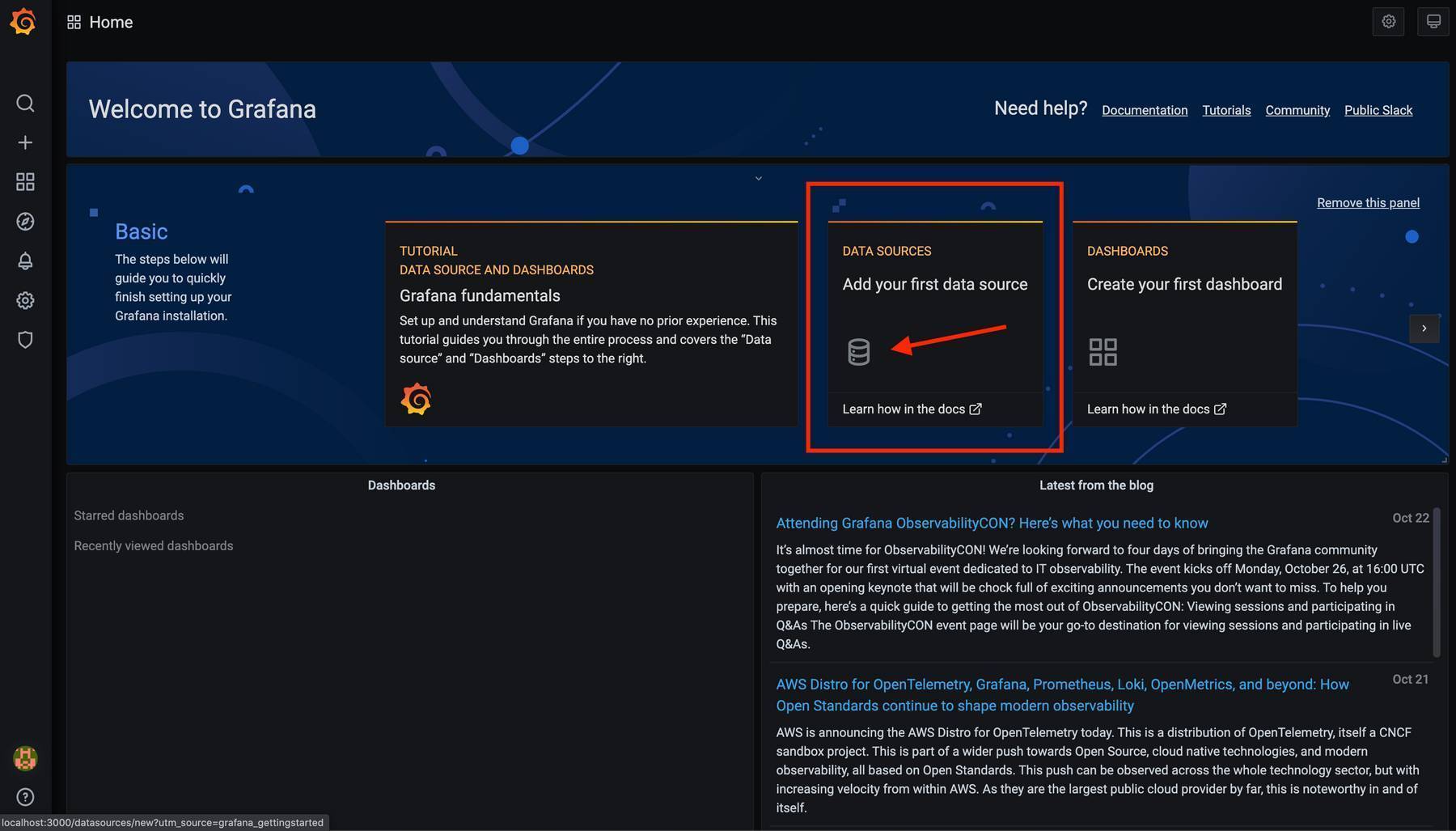Open dashboard settings gear at top right
The image size is (1456, 831).
[x=1388, y=22]
